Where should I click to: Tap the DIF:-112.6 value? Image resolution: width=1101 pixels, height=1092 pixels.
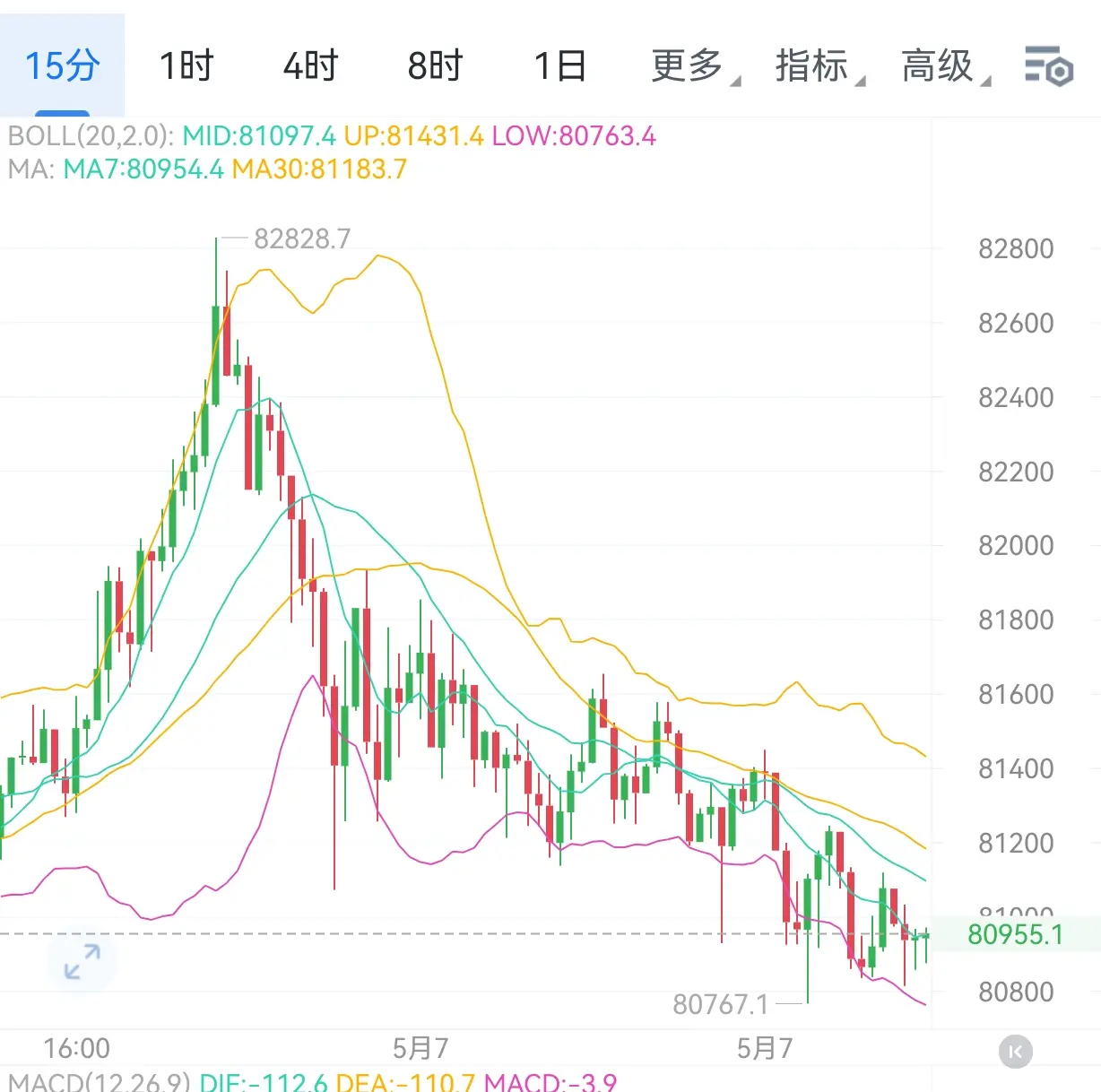[263, 1080]
